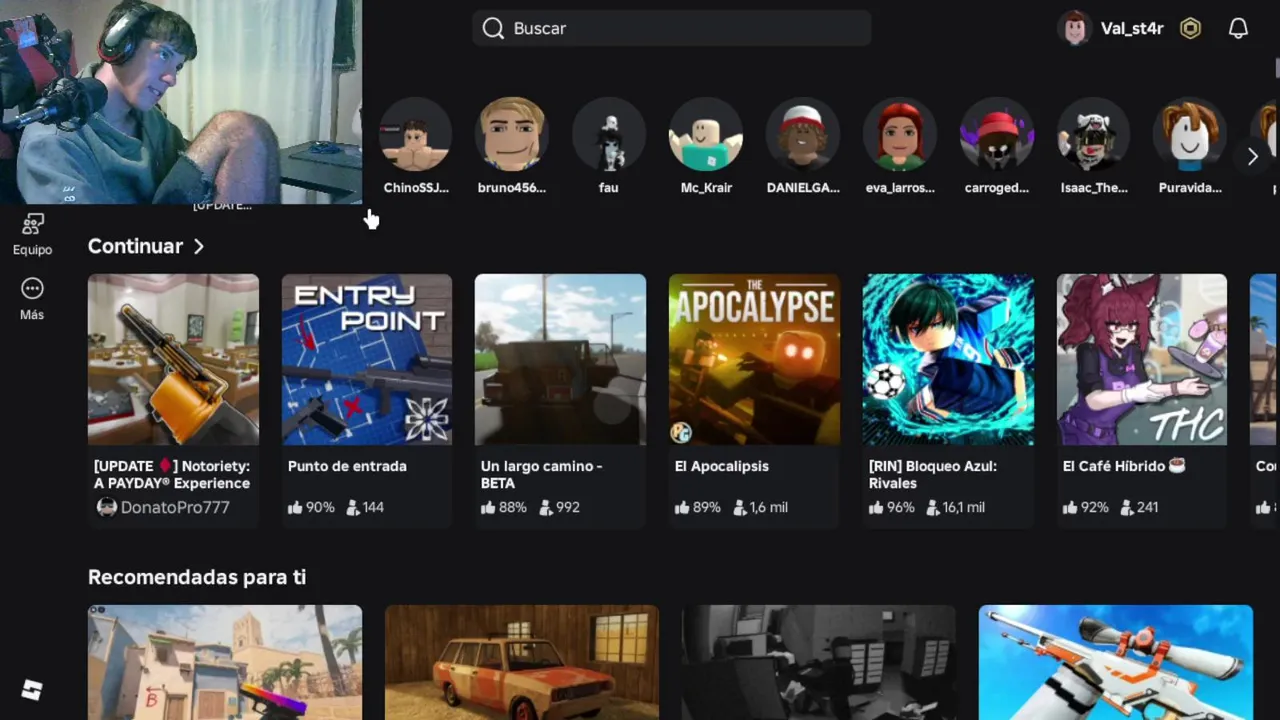Open recommended orange car garage thumbnail

[522, 662]
